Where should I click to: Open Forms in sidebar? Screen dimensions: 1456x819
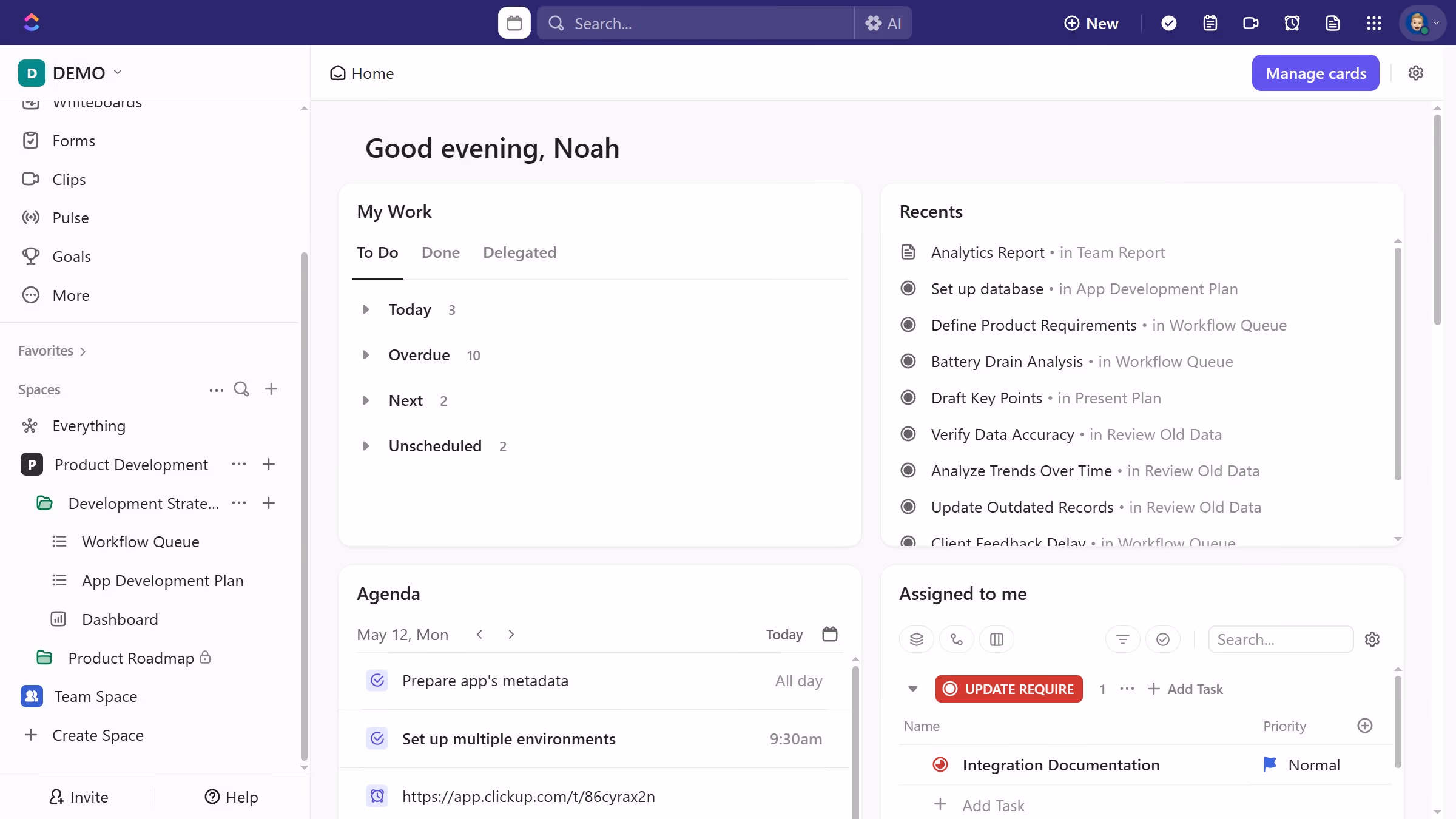point(73,141)
